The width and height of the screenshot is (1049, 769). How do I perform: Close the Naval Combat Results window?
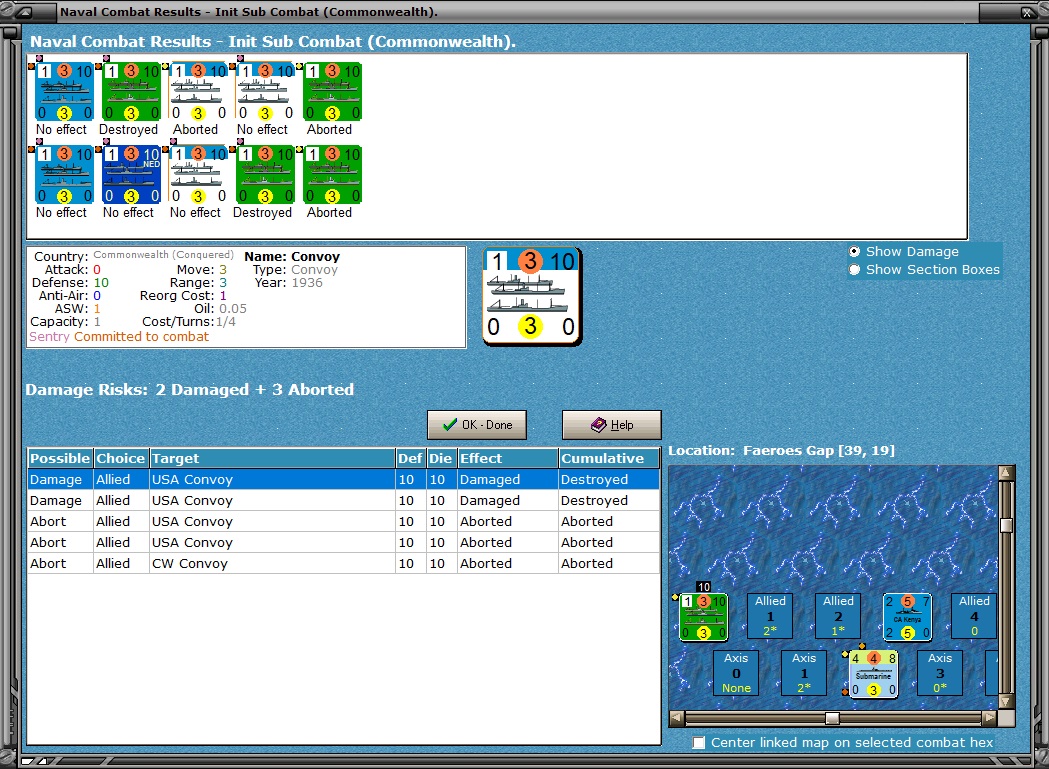(x=1027, y=12)
